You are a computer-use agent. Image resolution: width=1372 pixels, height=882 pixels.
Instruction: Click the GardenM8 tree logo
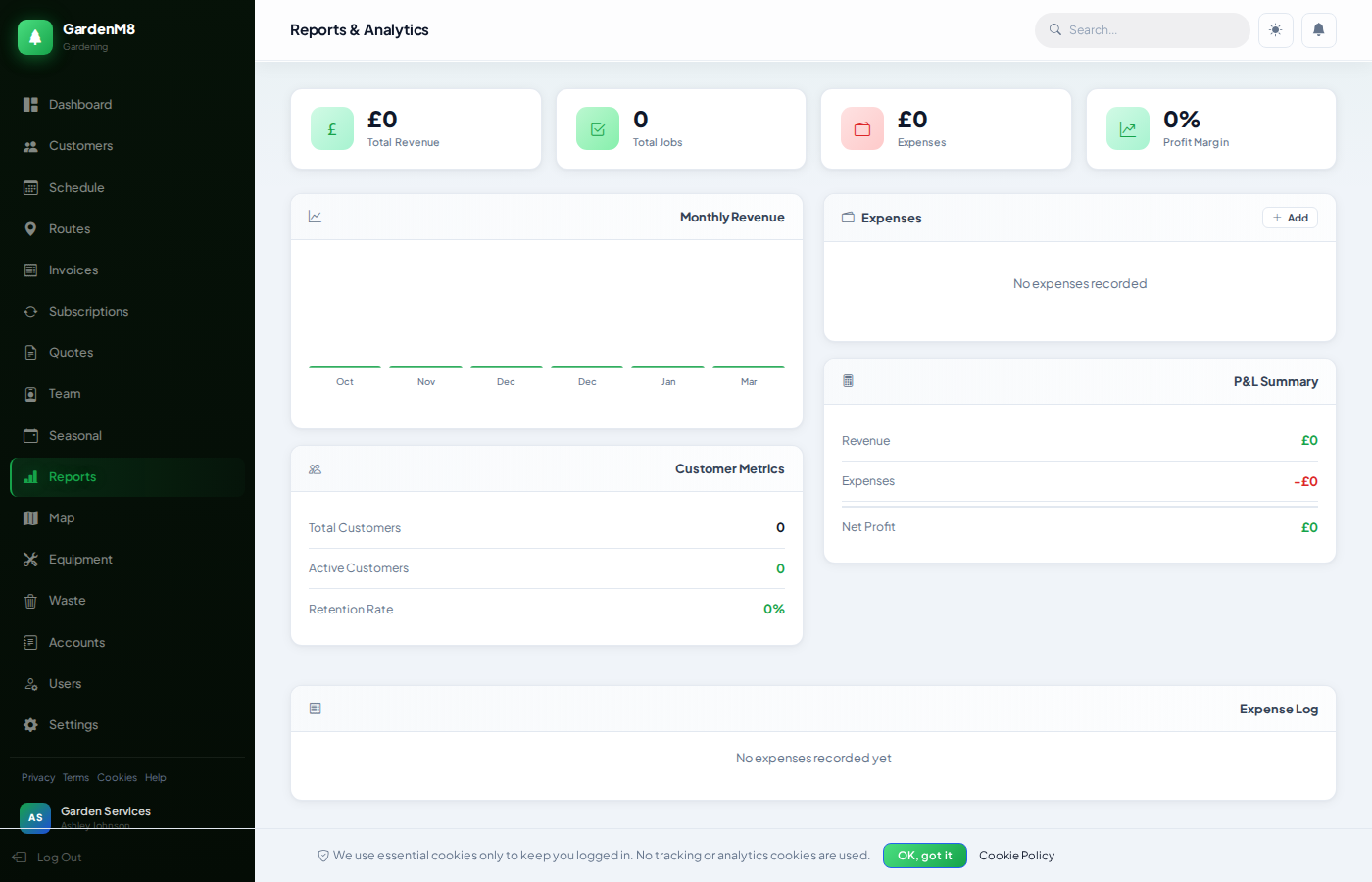[34, 36]
